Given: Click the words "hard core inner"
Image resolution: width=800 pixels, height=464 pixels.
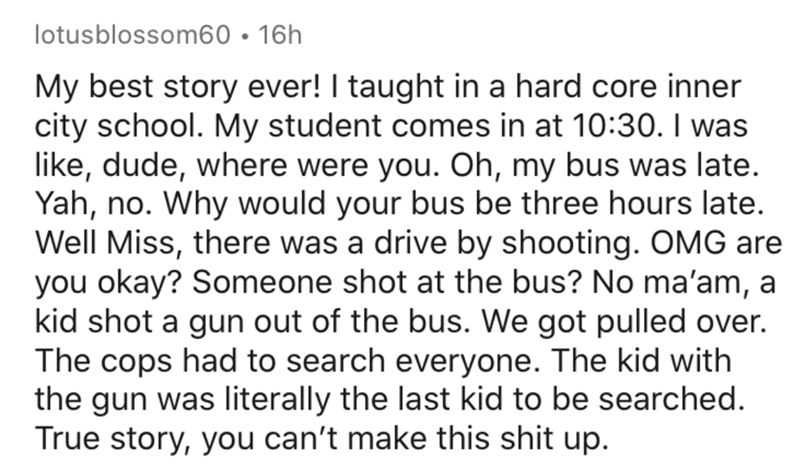Looking at the screenshot, I should 628,86.
